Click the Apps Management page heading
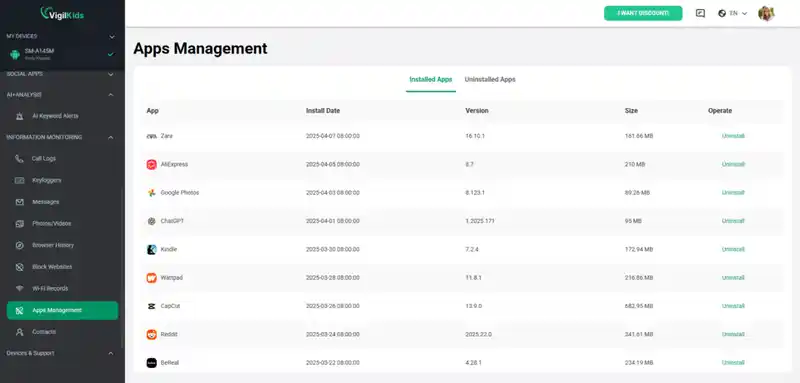Viewport: 800px width, 383px height. pyautogui.click(x=200, y=48)
